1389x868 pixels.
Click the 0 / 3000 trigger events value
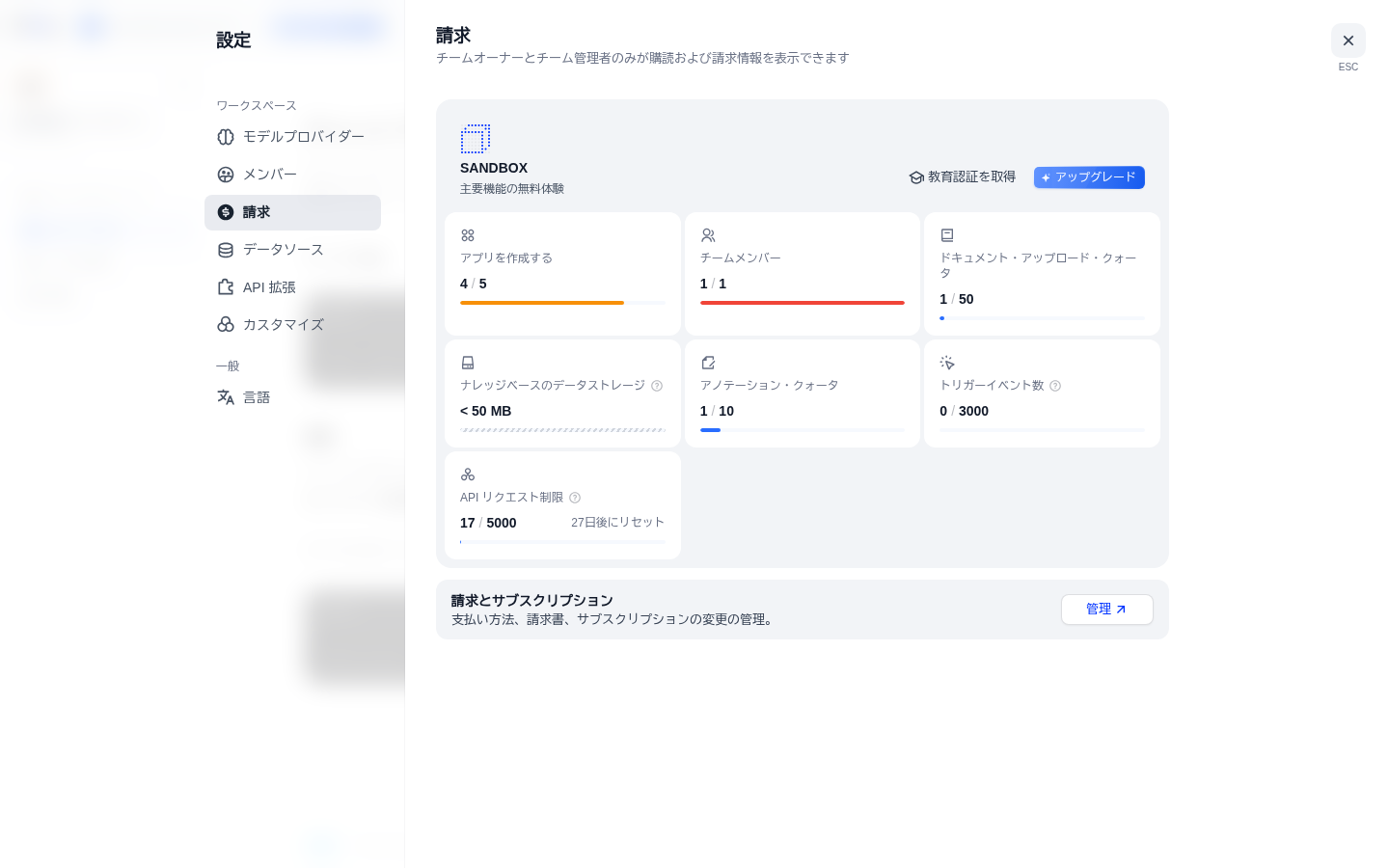[964, 411]
